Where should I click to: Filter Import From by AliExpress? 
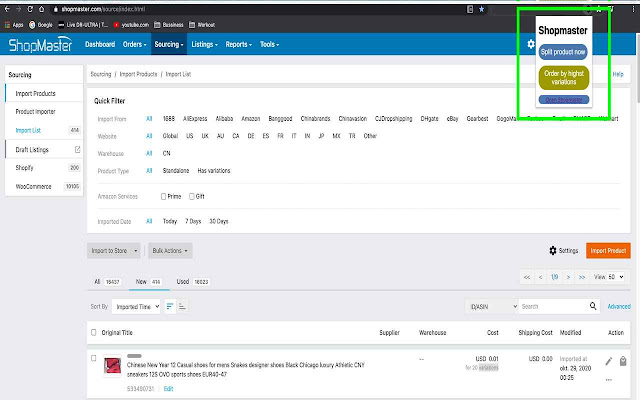195,119
